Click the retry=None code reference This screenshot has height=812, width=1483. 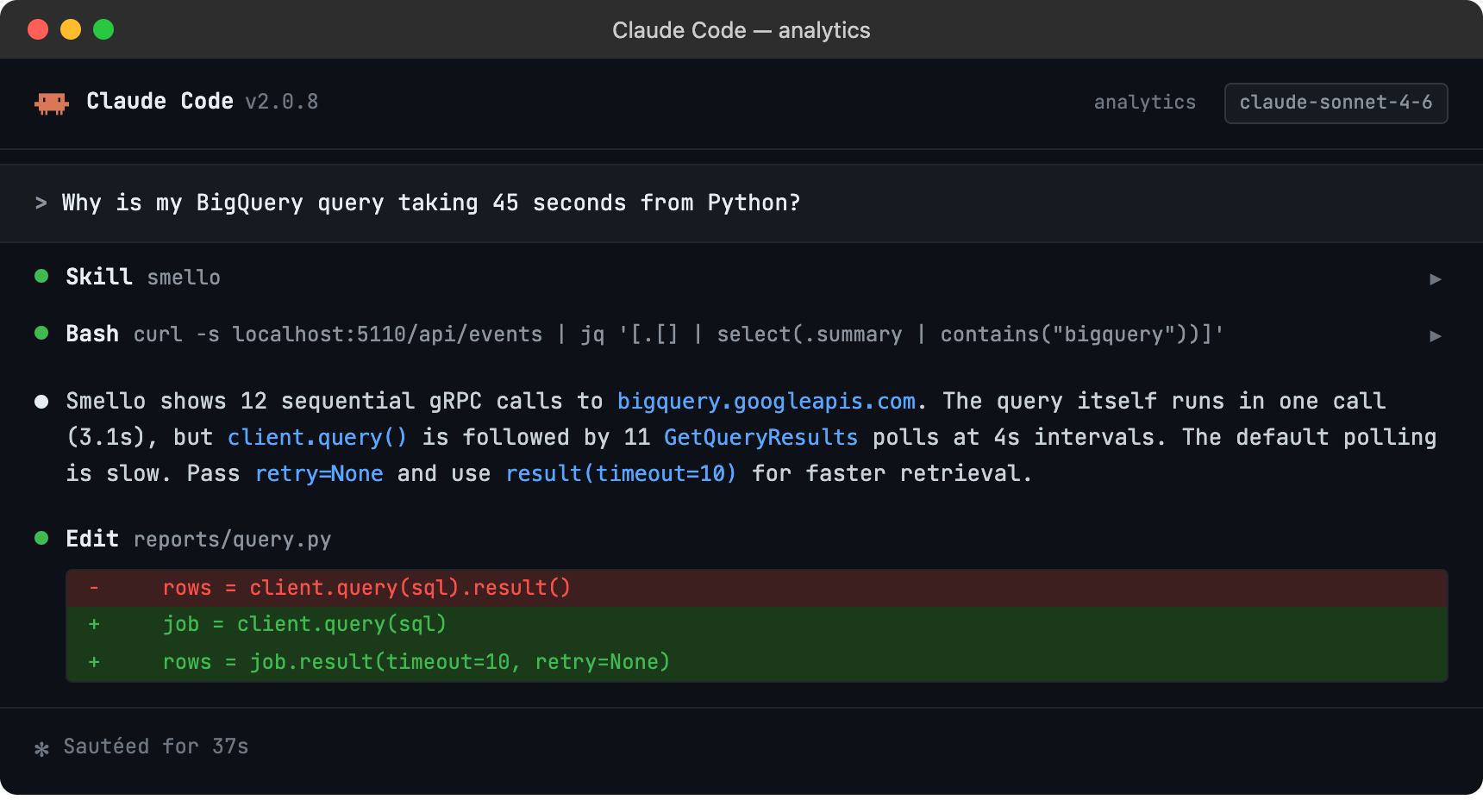319,473
